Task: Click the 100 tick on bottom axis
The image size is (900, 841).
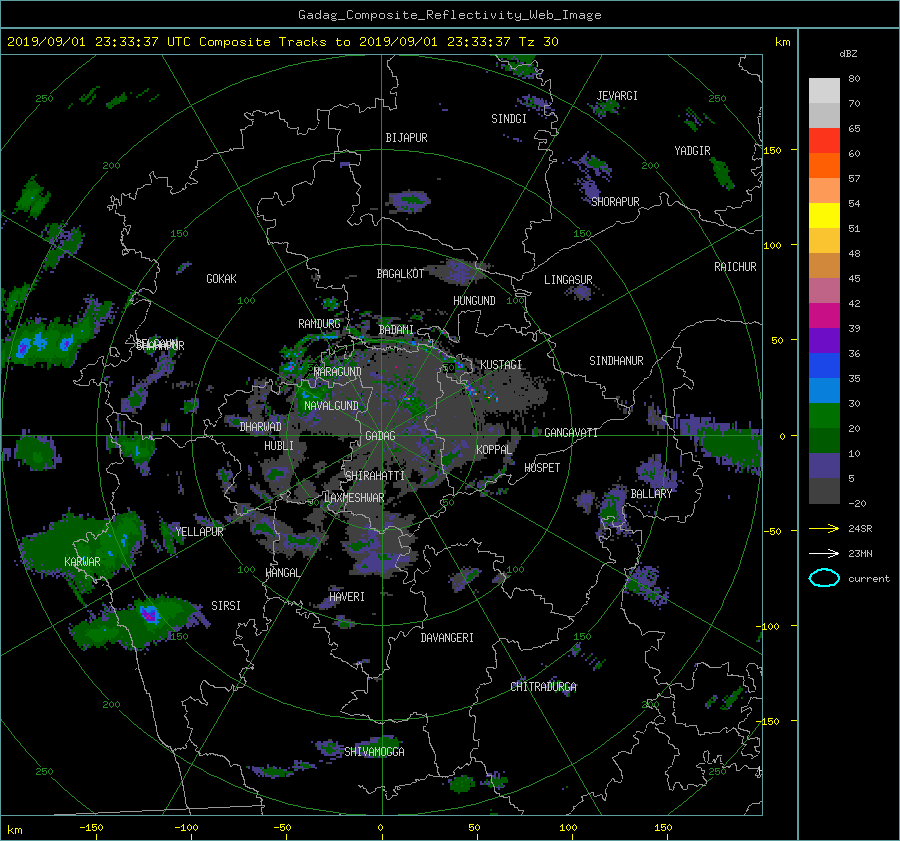Action: [x=568, y=827]
